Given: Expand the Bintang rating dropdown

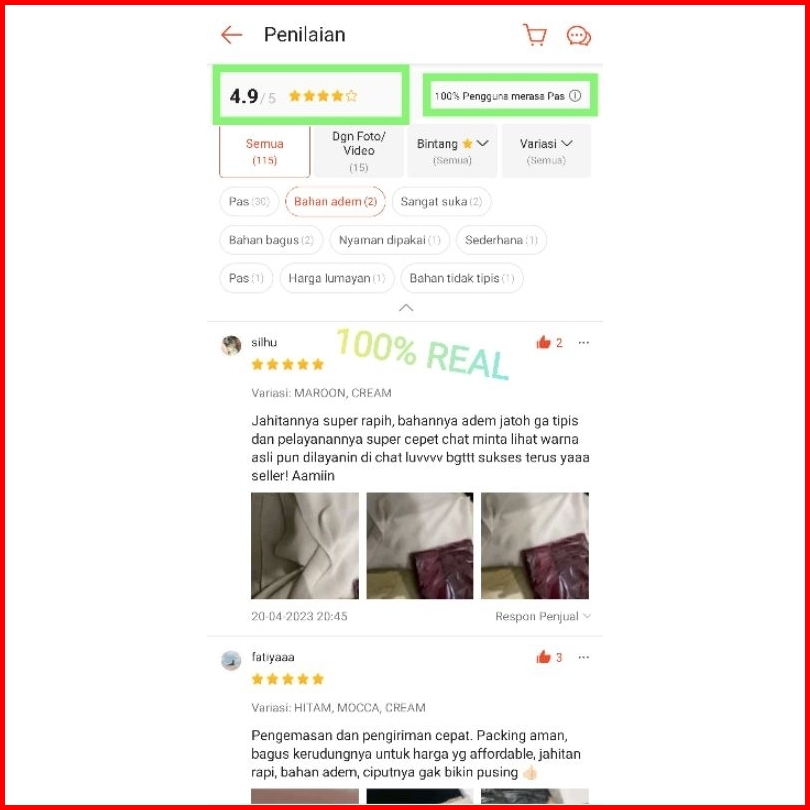Looking at the screenshot, I should tap(452, 151).
